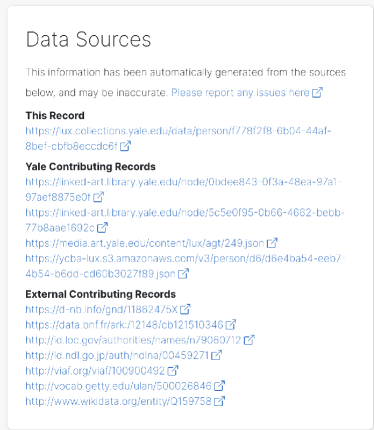Click external-link icon after 77b8aae1692c link
This screenshot has width=374, height=430.
point(102,227)
